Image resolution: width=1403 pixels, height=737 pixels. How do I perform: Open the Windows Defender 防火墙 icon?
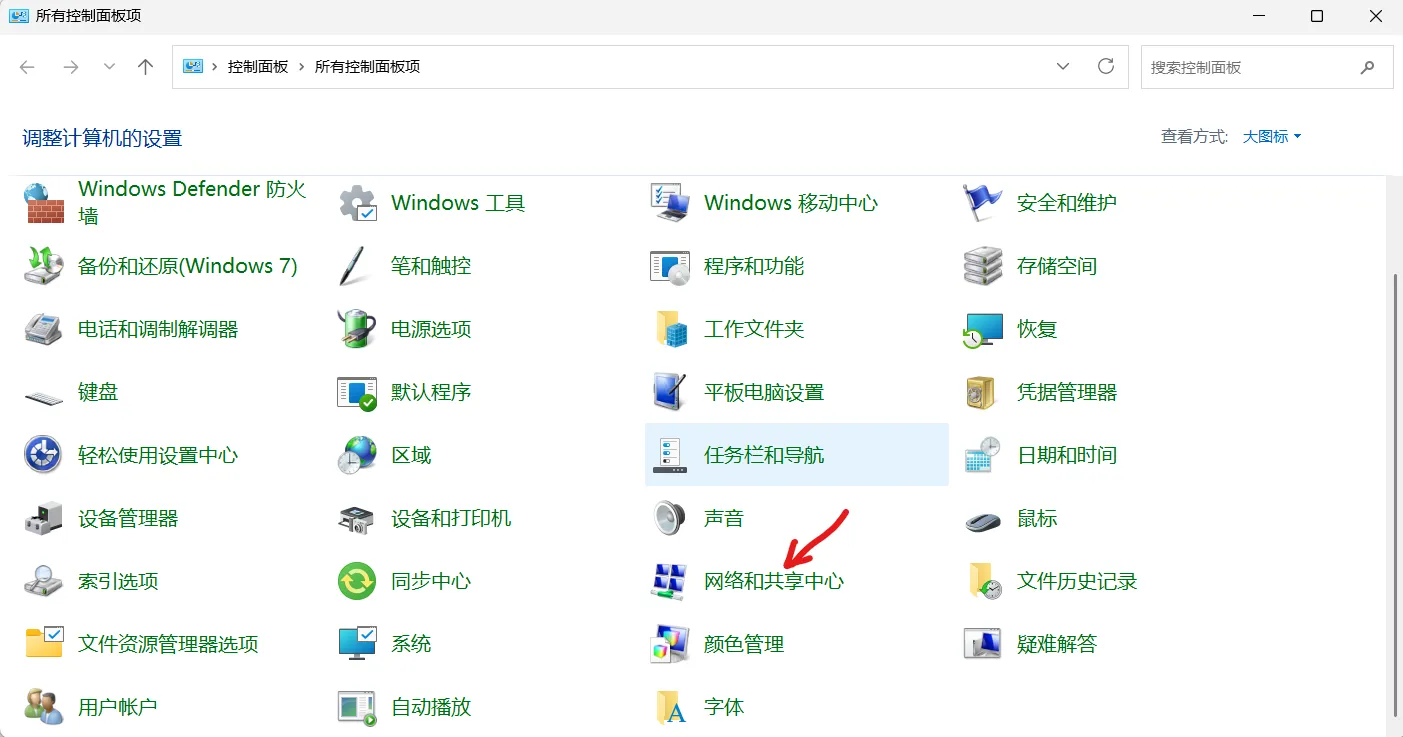point(44,203)
